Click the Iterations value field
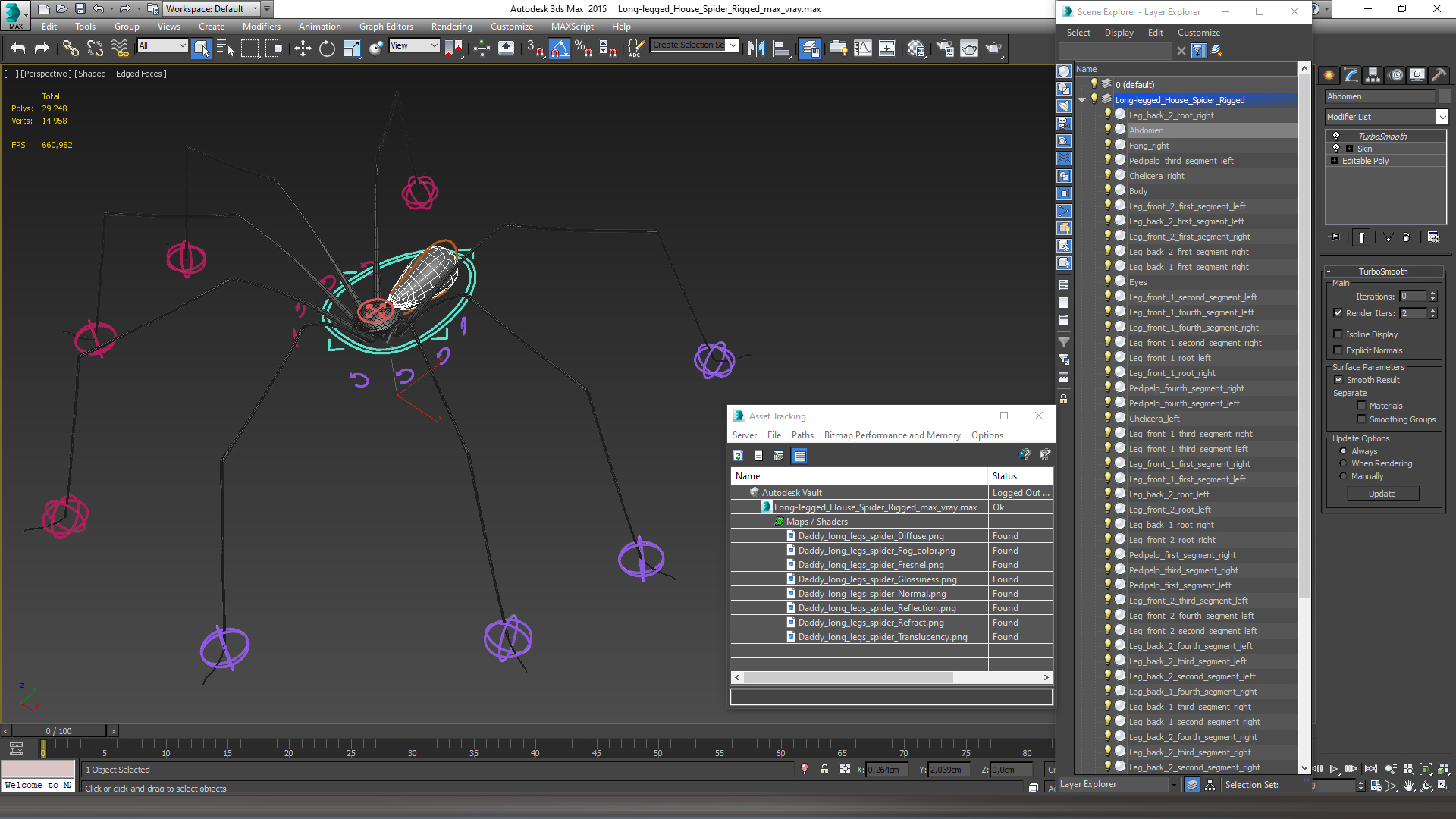The image size is (1456, 819). point(1413,297)
